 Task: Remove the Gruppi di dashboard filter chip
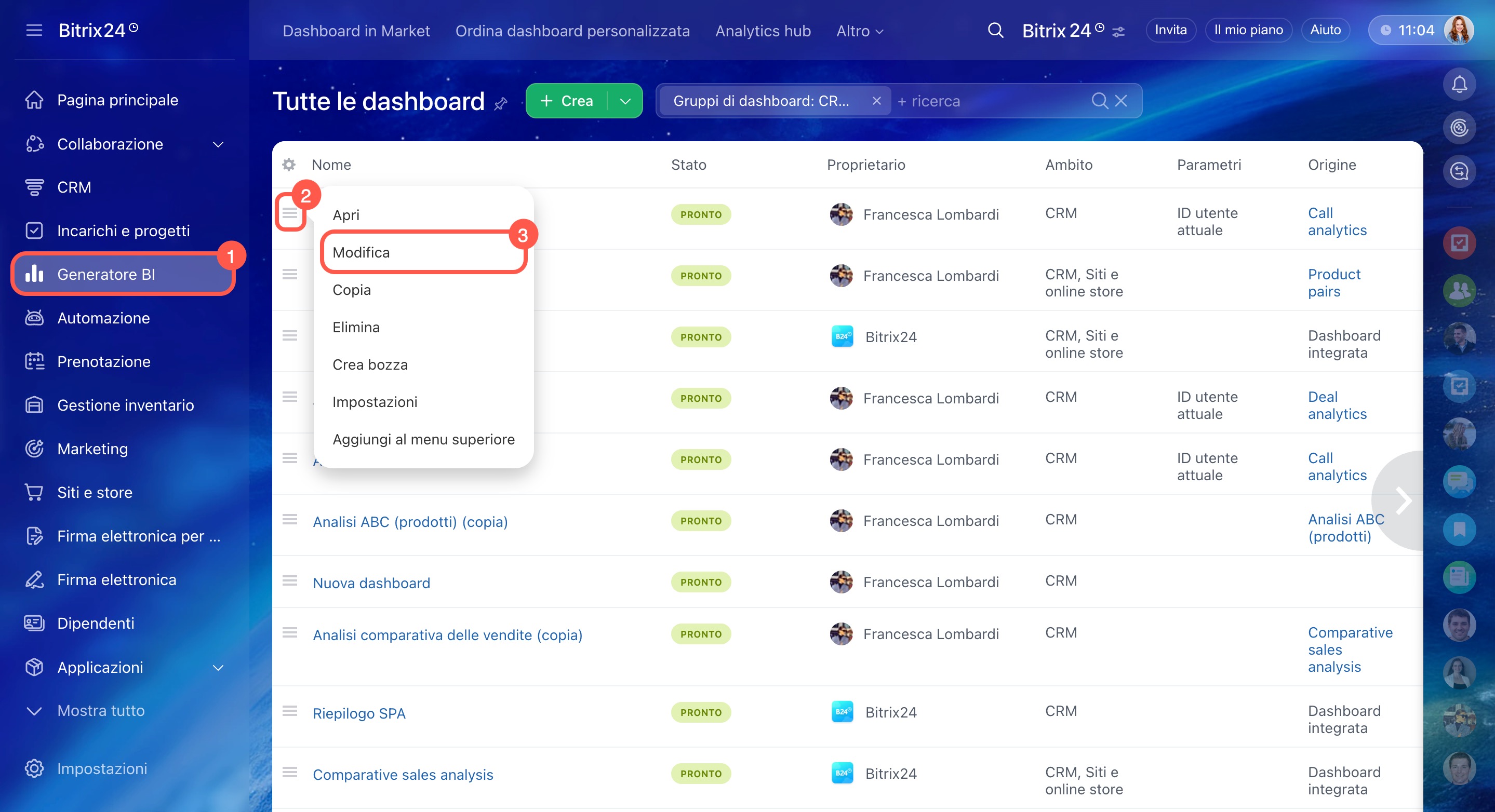tap(876, 101)
